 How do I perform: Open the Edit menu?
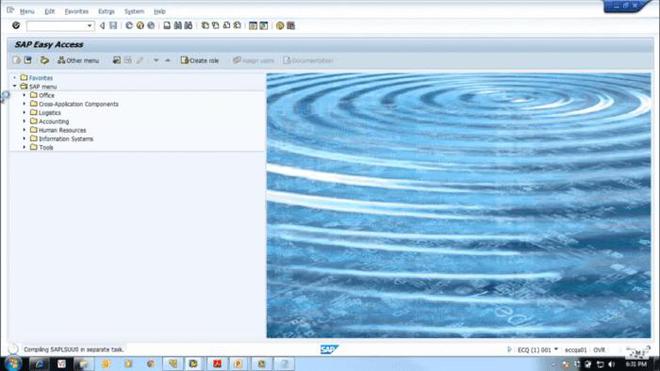tap(50, 11)
